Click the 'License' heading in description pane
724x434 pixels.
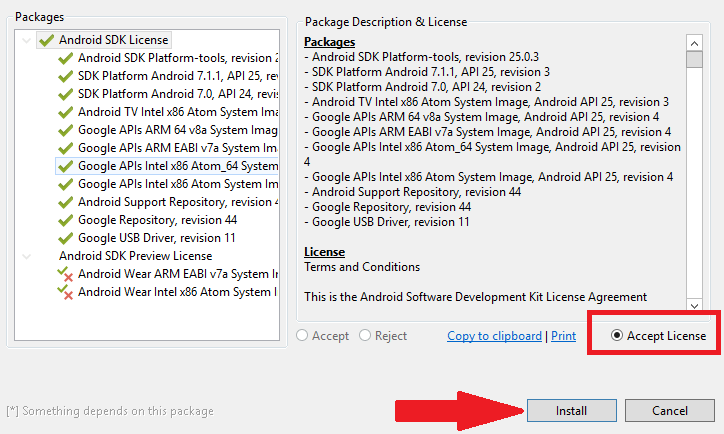click(x=324, y=252)
